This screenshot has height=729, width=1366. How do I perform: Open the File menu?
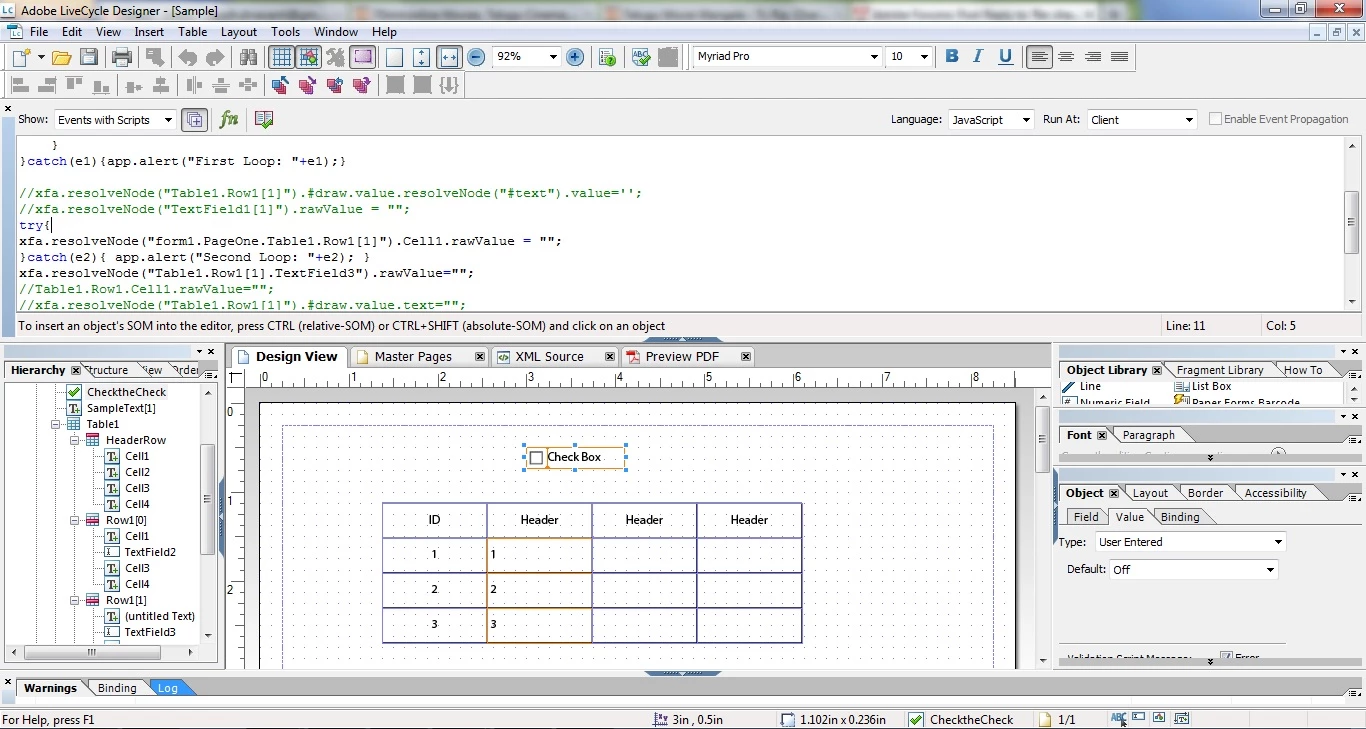click(x=39, y=32)
